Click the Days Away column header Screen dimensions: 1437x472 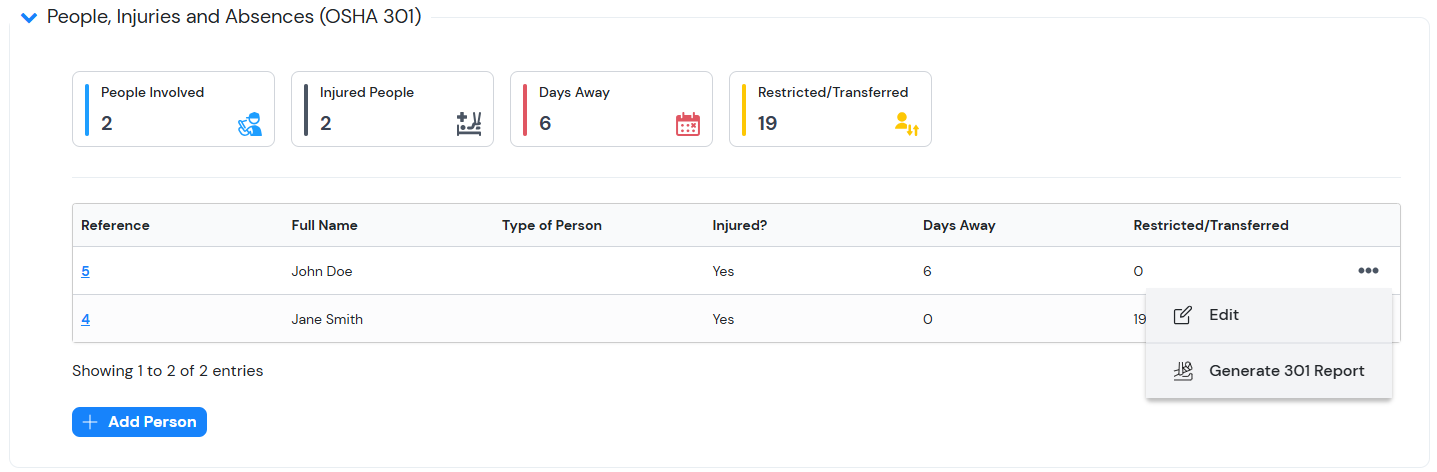click(958, 226)
